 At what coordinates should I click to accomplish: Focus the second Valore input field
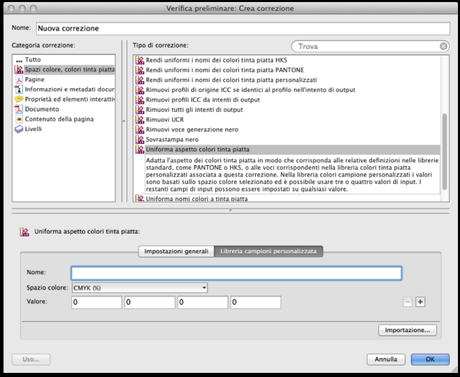150,302
